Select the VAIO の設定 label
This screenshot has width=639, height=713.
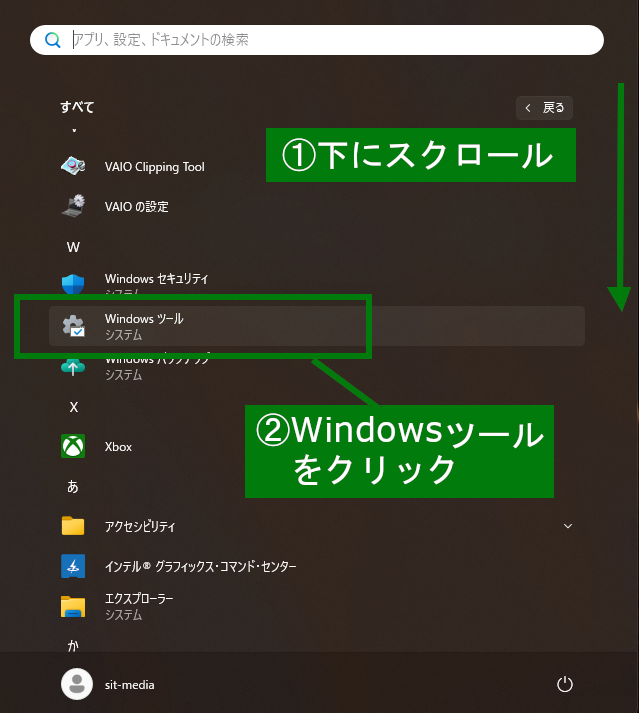point(136,206)
